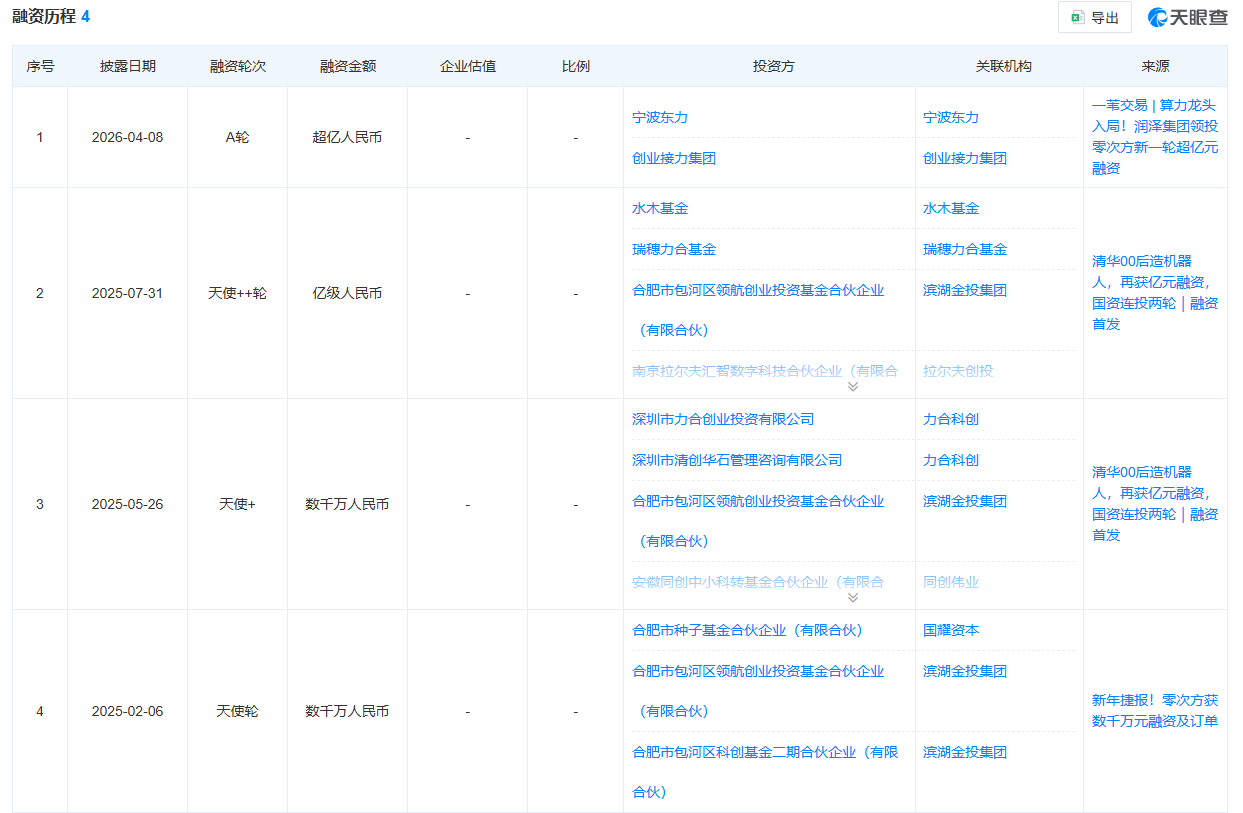This screenshot has height=813, width=1243.
Task: Select the 超亿人民币 amount cell
Action: click(x=347, y=137)
